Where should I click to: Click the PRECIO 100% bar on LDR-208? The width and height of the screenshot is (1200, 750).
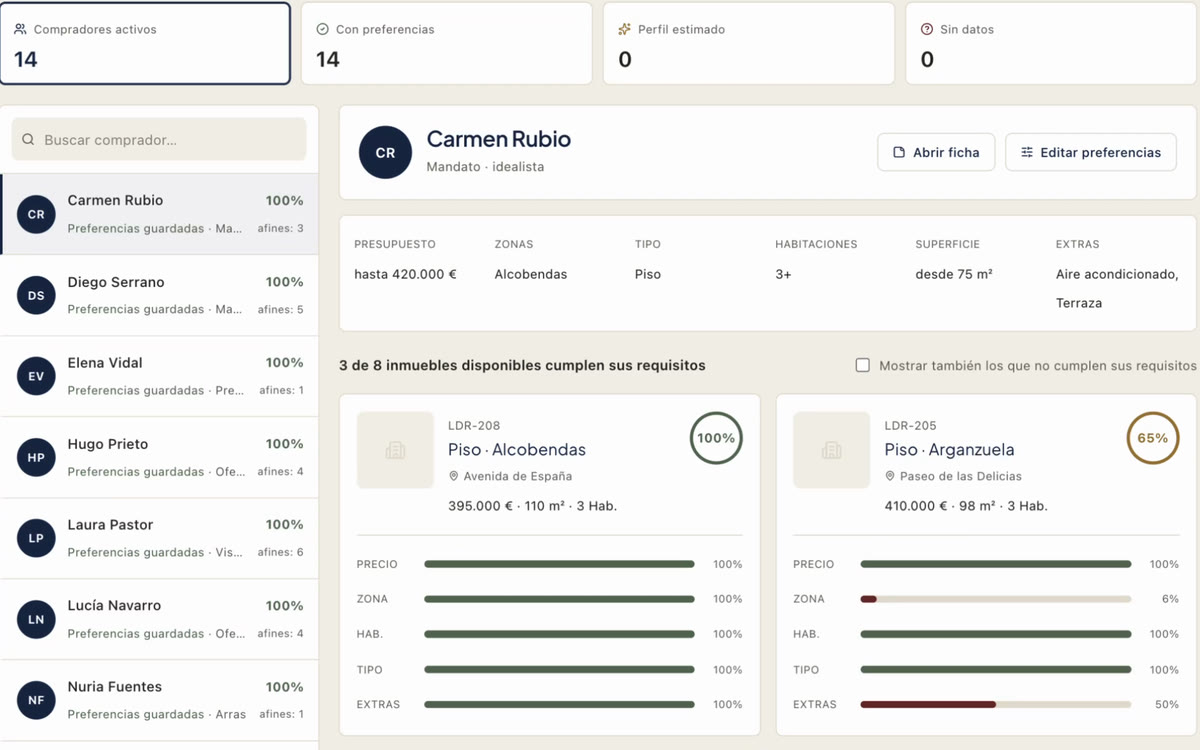[x=559, y=564]
